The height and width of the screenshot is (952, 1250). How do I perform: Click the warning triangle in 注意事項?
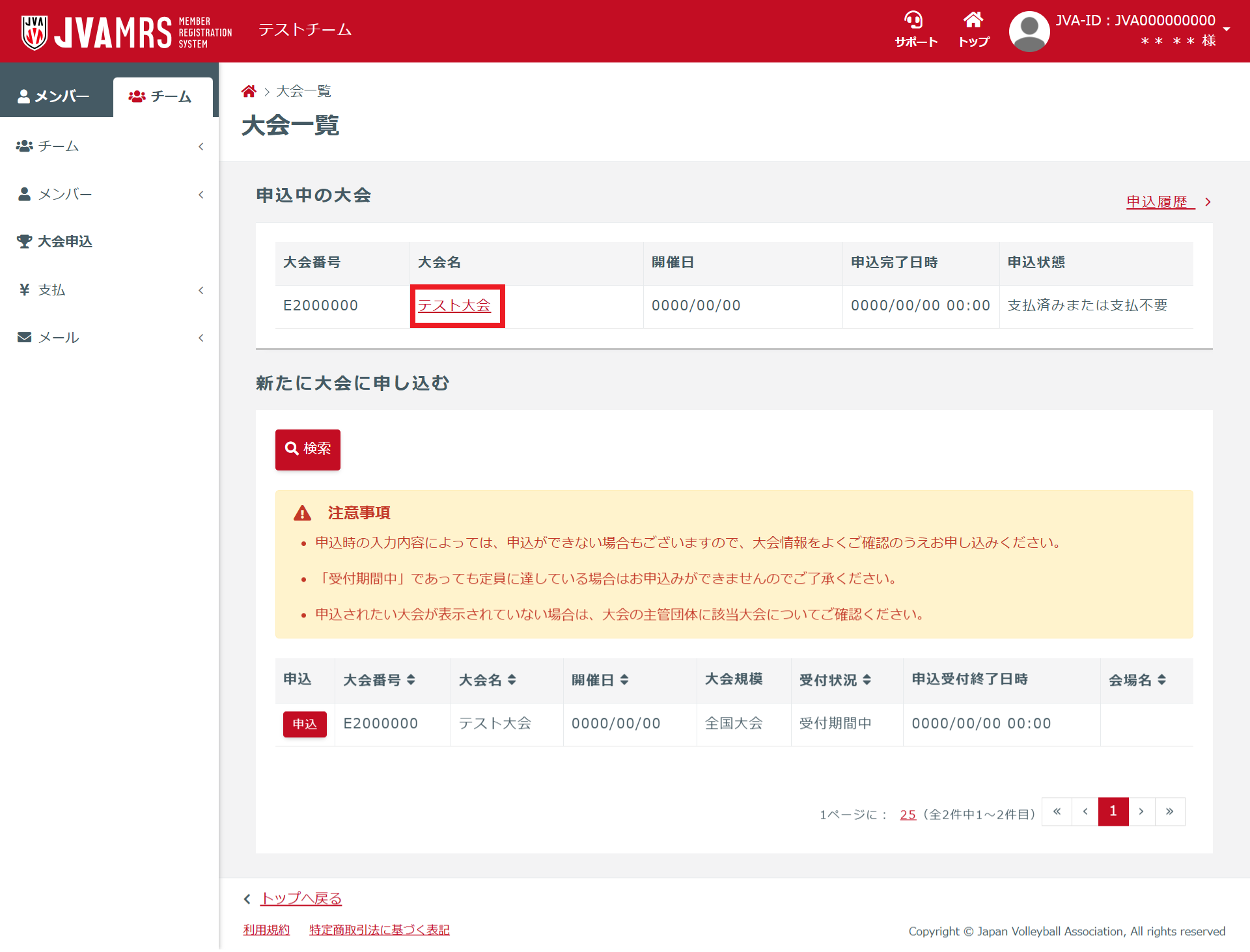point(302,513)
